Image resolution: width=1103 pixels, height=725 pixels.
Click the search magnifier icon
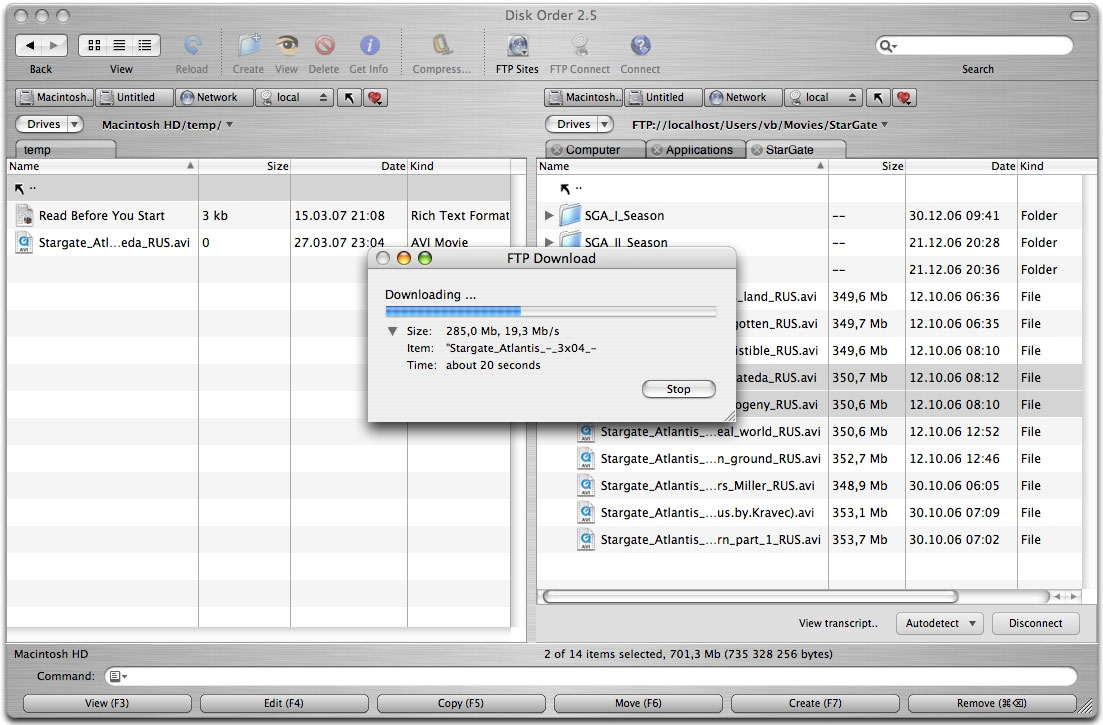pos(887,46)
